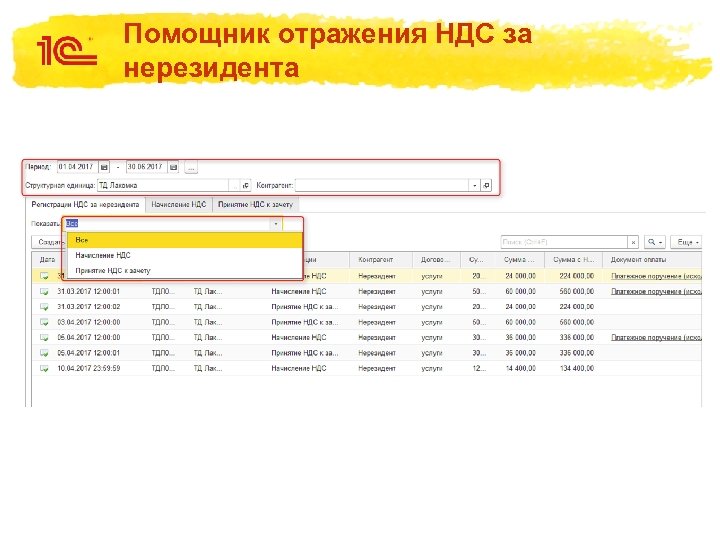Image resolution: width=720 pixels, height=540 pixels.
Task: Click the Создать button
Action: tap(48, 242)
